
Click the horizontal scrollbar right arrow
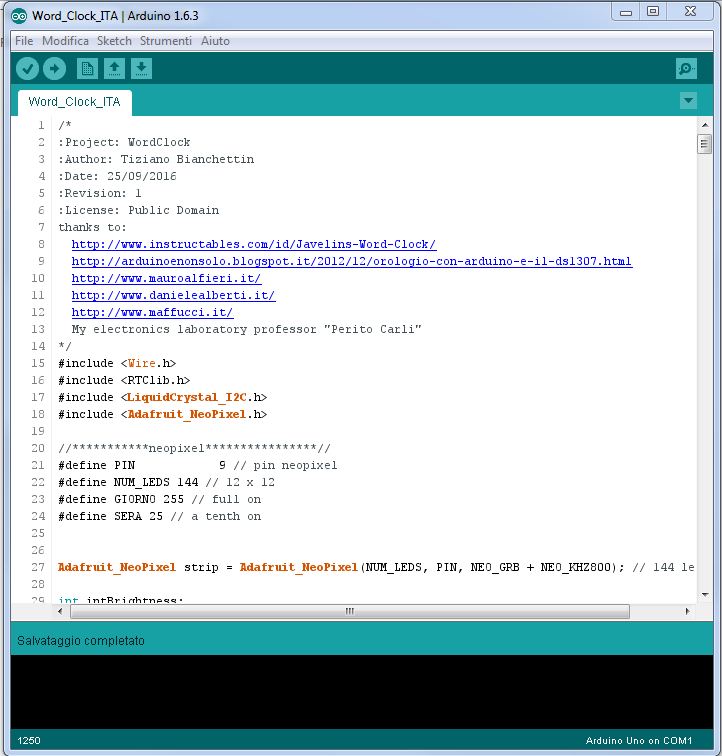tap(687, 611)
